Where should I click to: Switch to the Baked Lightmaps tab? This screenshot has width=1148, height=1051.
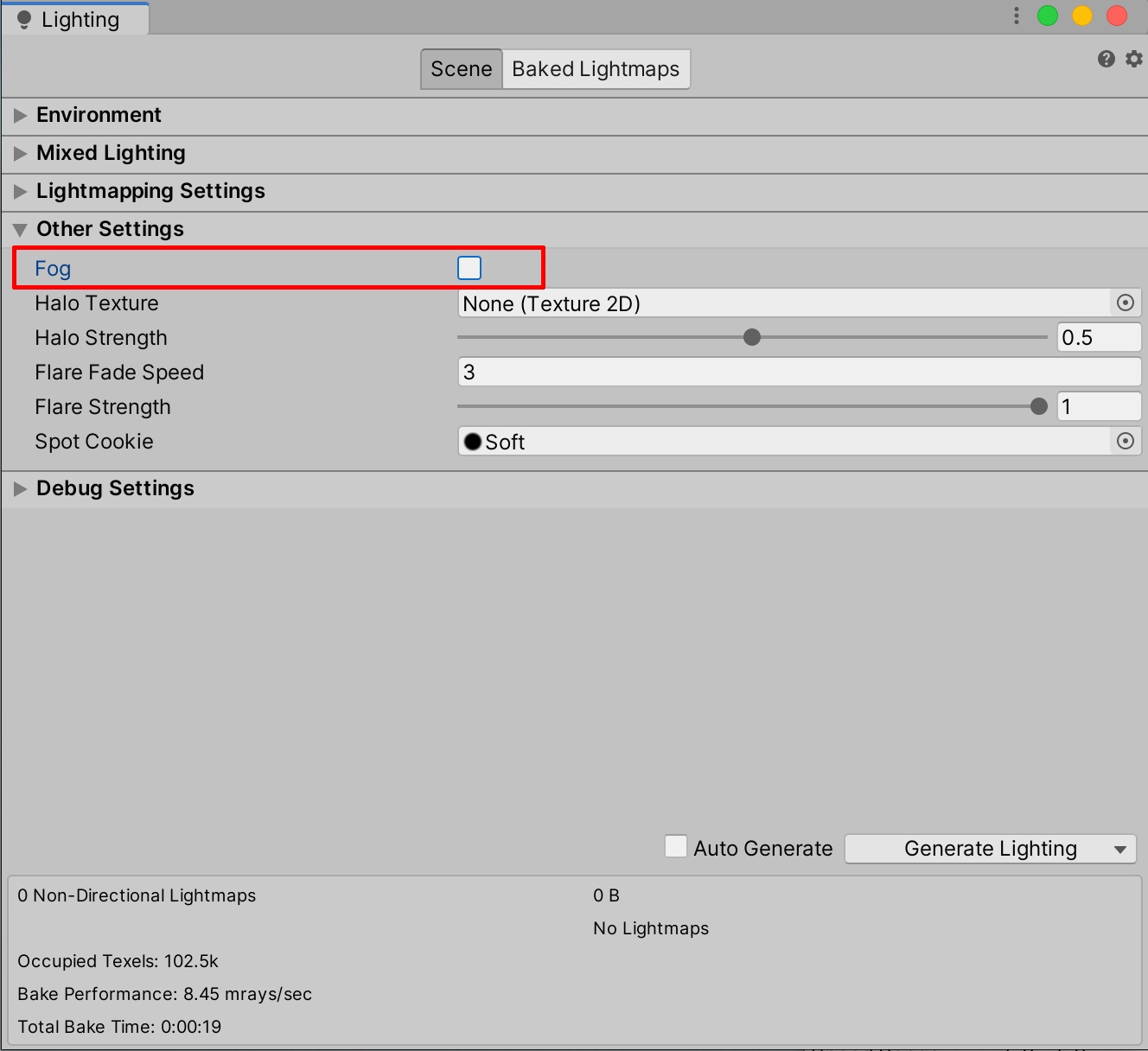click(x=596, y=69)
